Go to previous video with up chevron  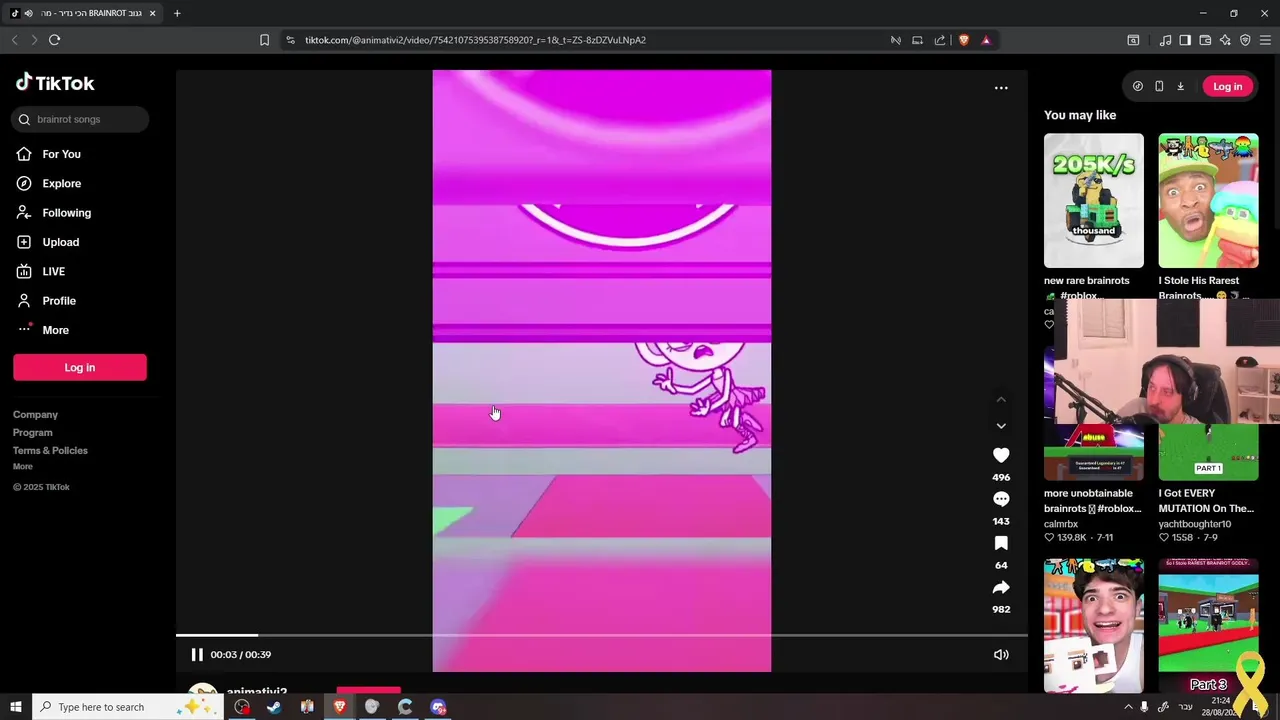[x=1001, y=400]
